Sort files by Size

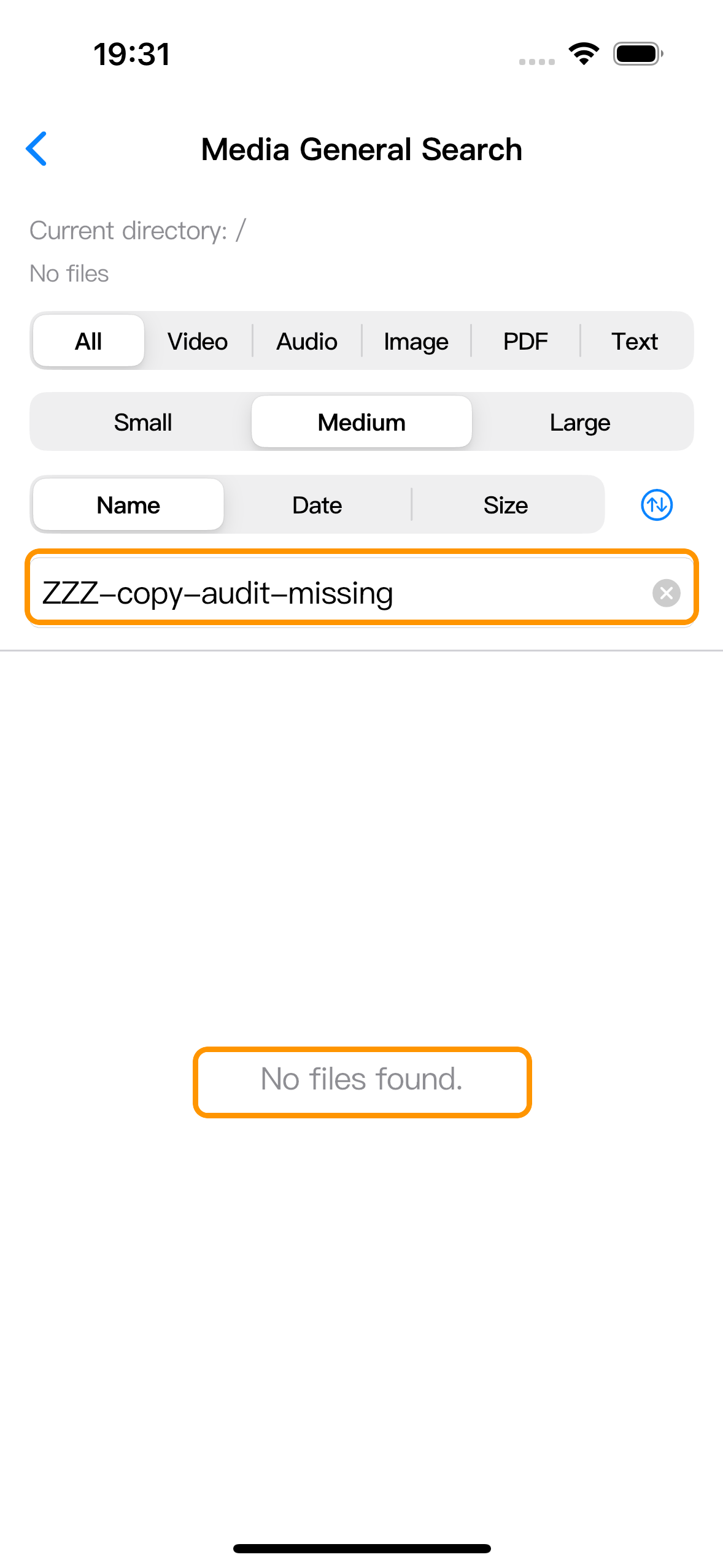click(x=506, y=505)
